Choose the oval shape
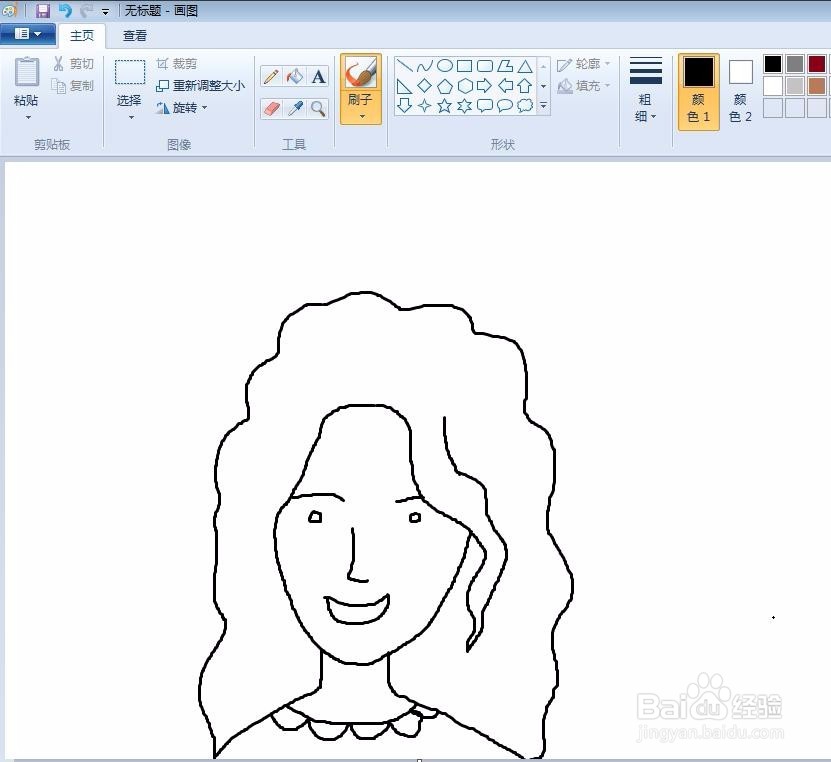Image resolution: width=831 pixels, height=762 pixels. click(x=445, y=66)
